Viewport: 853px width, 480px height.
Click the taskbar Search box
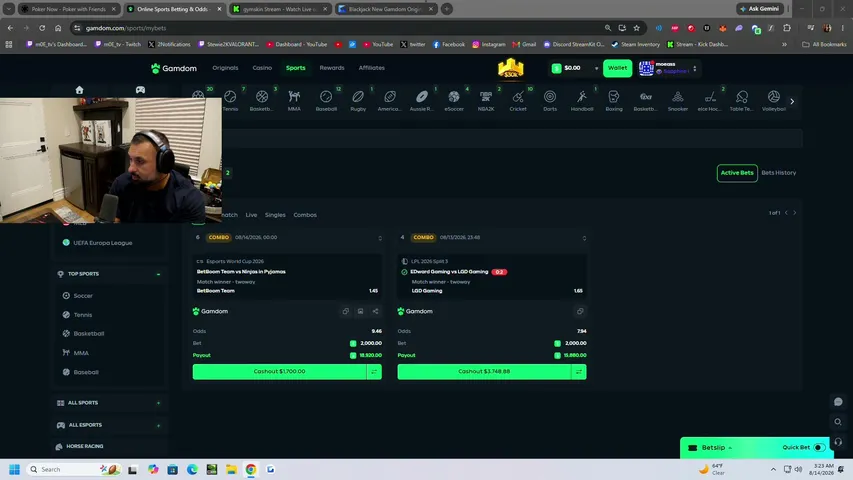click(x=74, y=469)
